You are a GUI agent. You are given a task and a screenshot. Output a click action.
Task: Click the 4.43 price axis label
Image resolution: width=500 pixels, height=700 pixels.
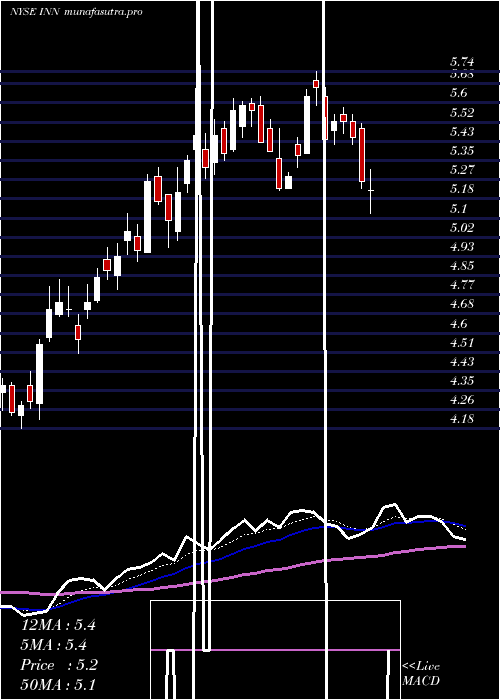(x=462, y=362)
